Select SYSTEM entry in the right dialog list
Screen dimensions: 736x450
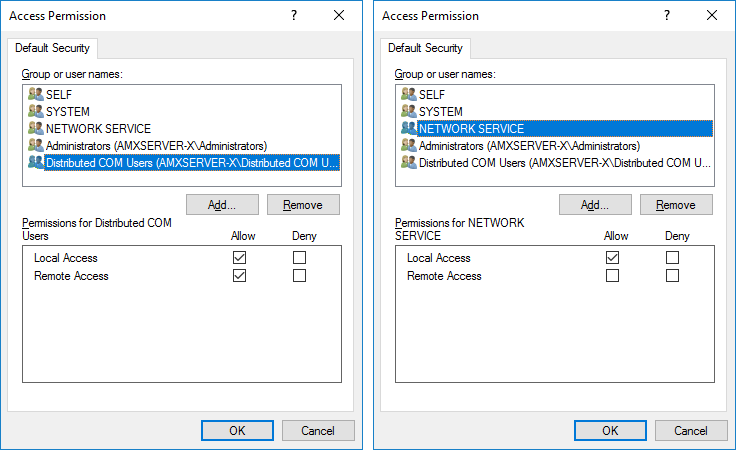(x=440, y=111)
